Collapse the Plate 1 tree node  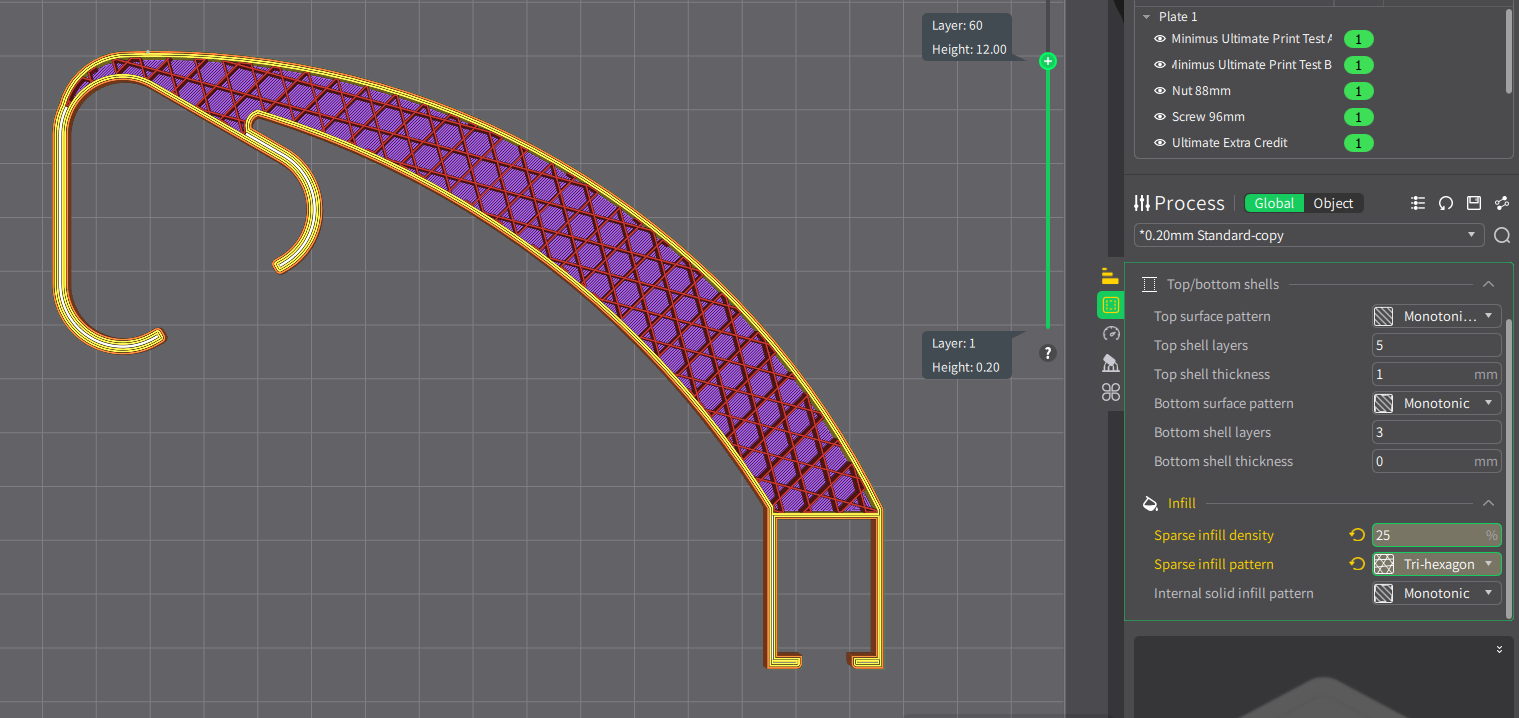[1145, 17]
